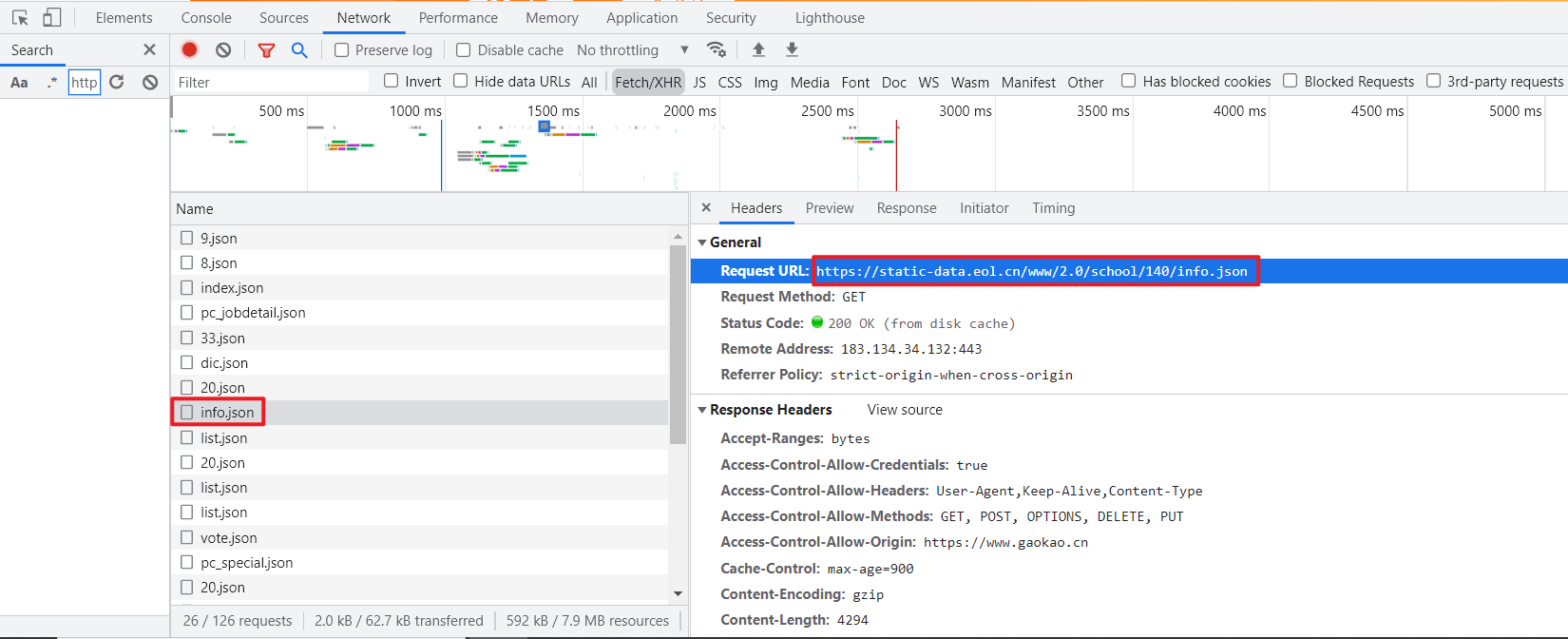Filter requests by Fetch/XHR type
This screenshot has width=1568, height=639.
(x=647, y=82)
